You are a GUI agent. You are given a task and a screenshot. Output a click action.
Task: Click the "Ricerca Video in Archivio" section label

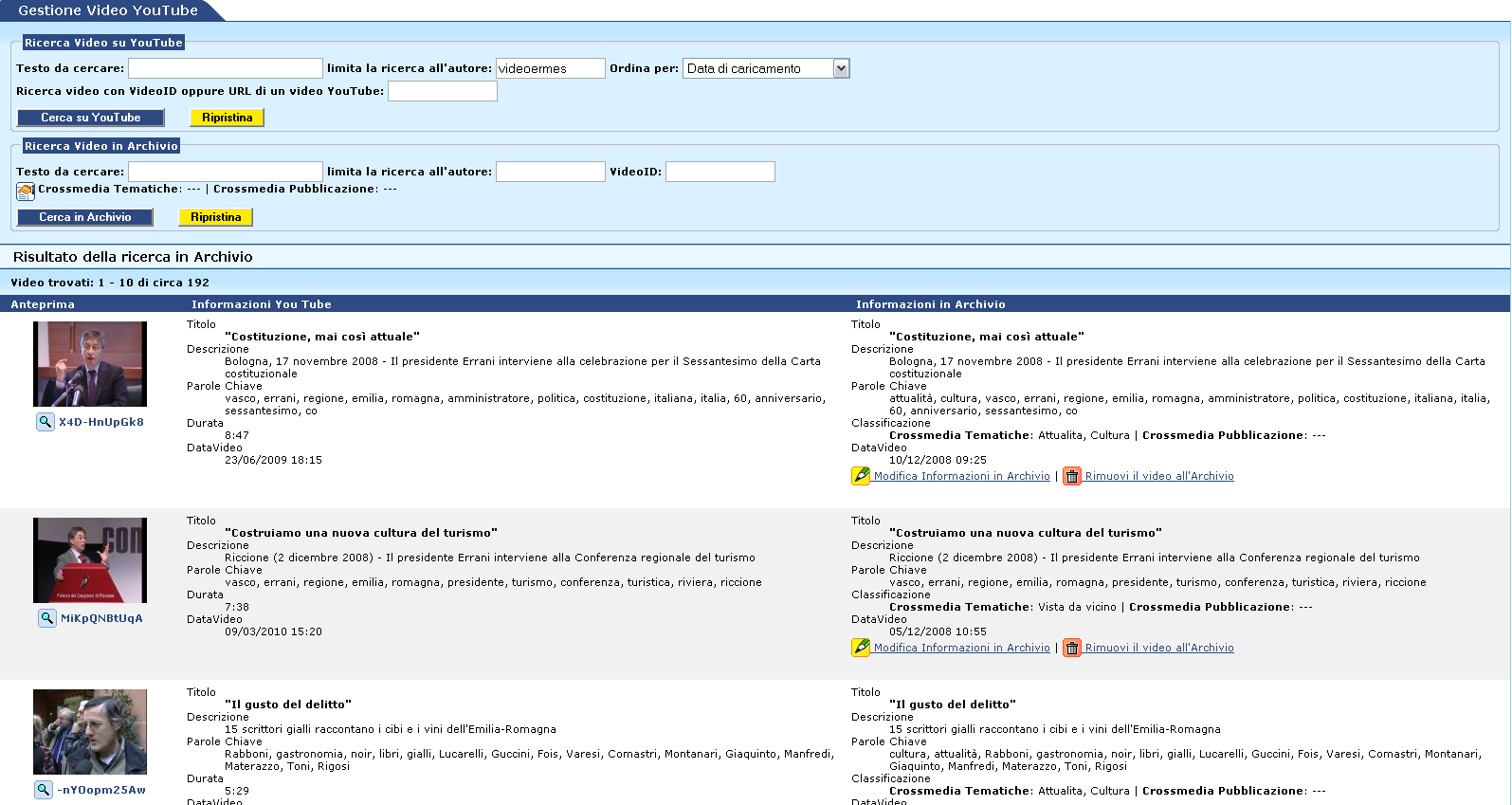pyautogui.click(x=101, y=146)
